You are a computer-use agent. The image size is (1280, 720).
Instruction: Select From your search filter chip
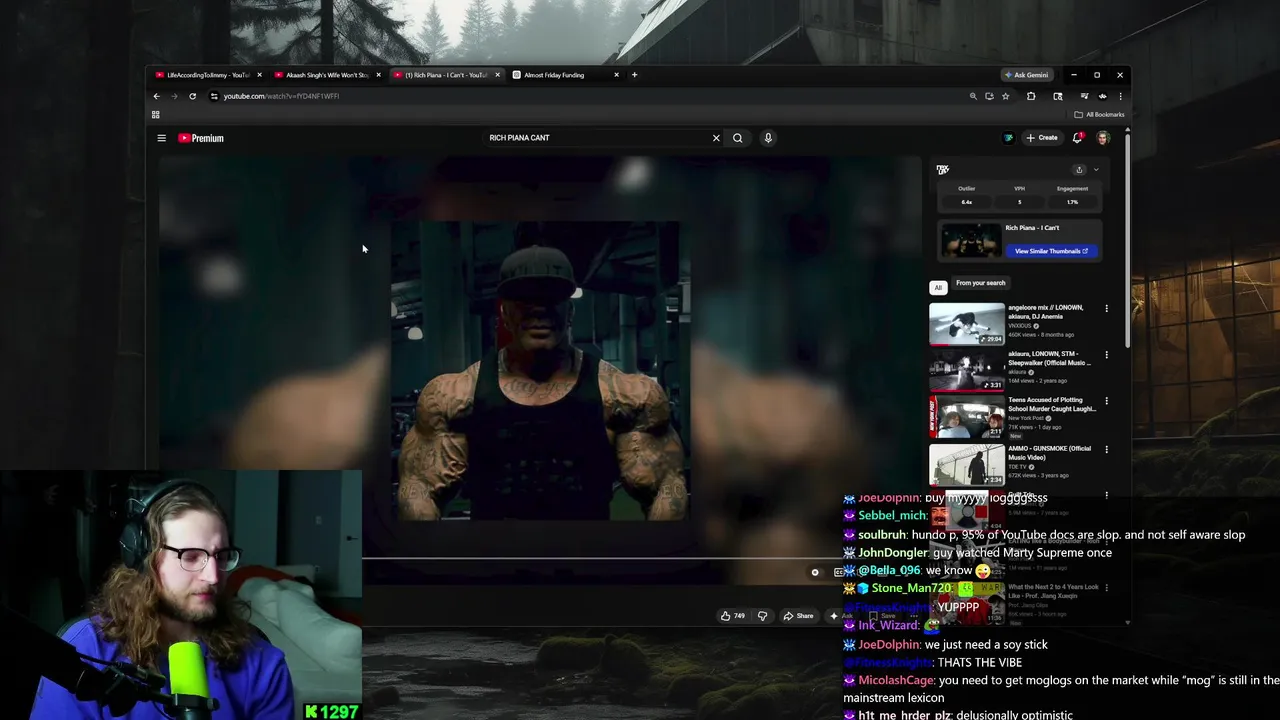980,283
